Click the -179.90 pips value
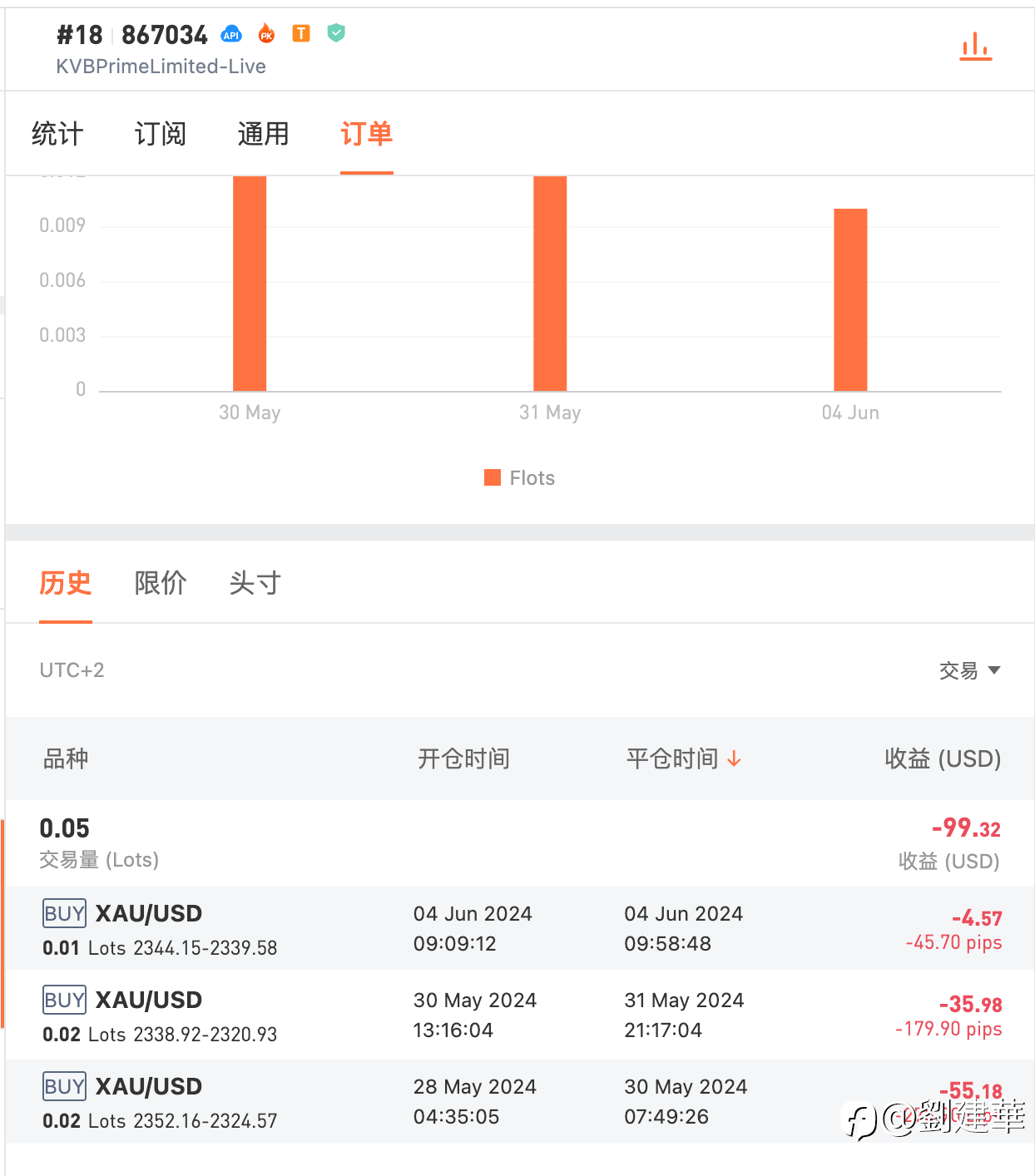 pos(948,1030)
